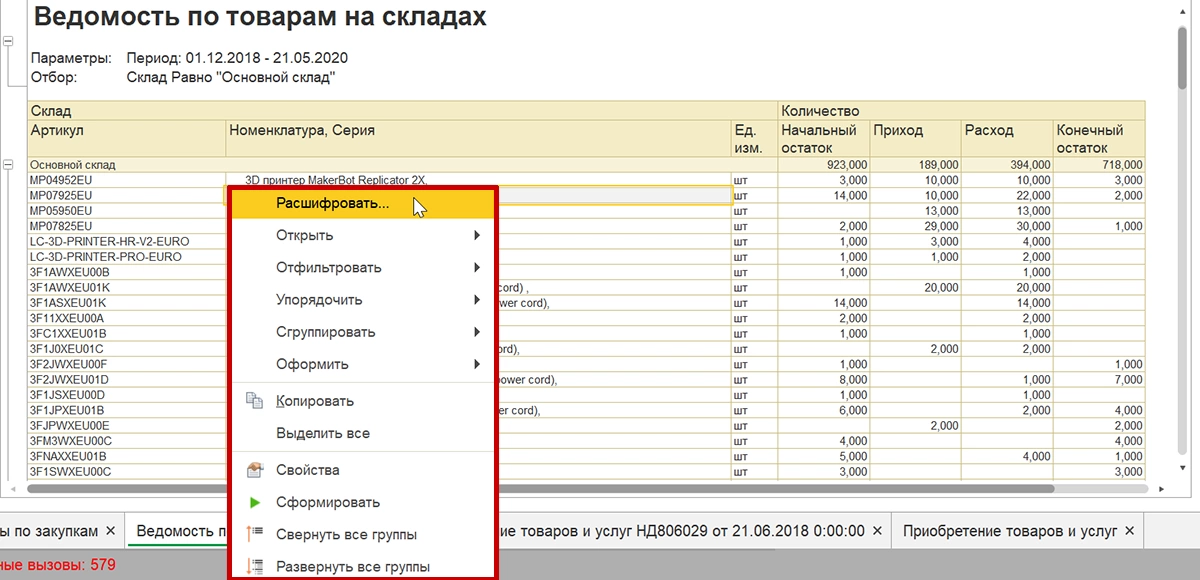Select the 3F2JWXEU00F article cell
The image size is (1200, 580).
coord(127,364)
